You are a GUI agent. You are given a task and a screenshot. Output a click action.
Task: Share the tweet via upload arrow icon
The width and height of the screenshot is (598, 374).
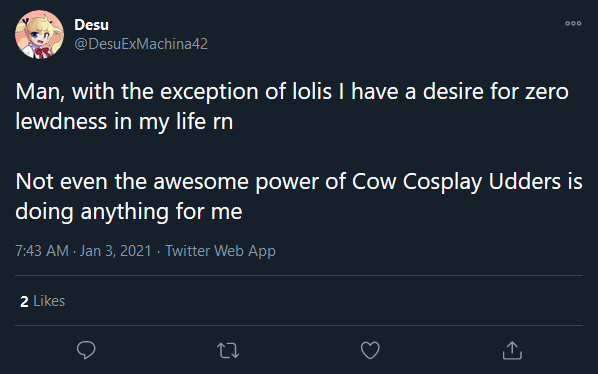click(512, 350)
